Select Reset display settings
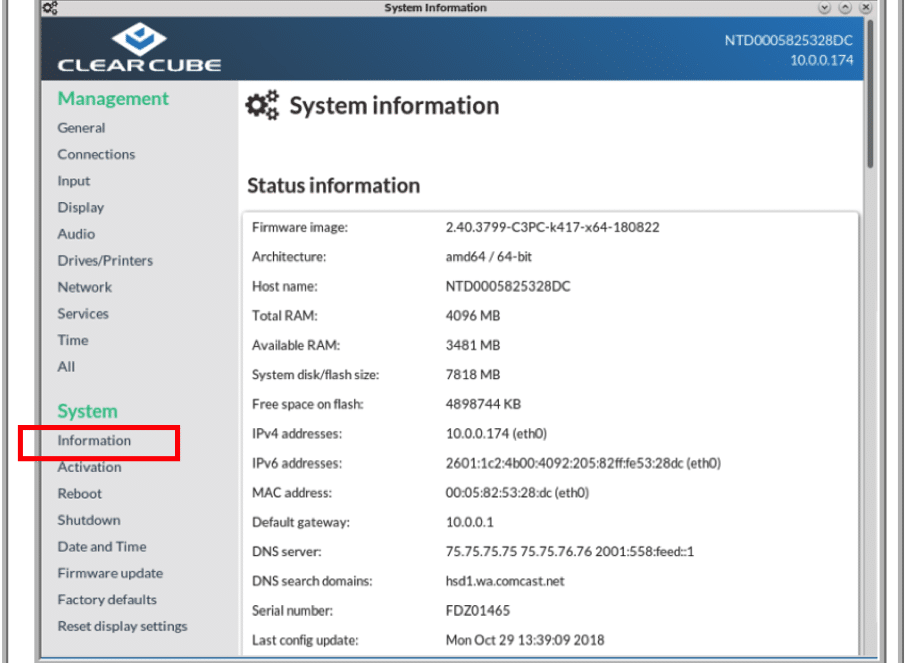905x663 pixels. (x=122, y=626)
